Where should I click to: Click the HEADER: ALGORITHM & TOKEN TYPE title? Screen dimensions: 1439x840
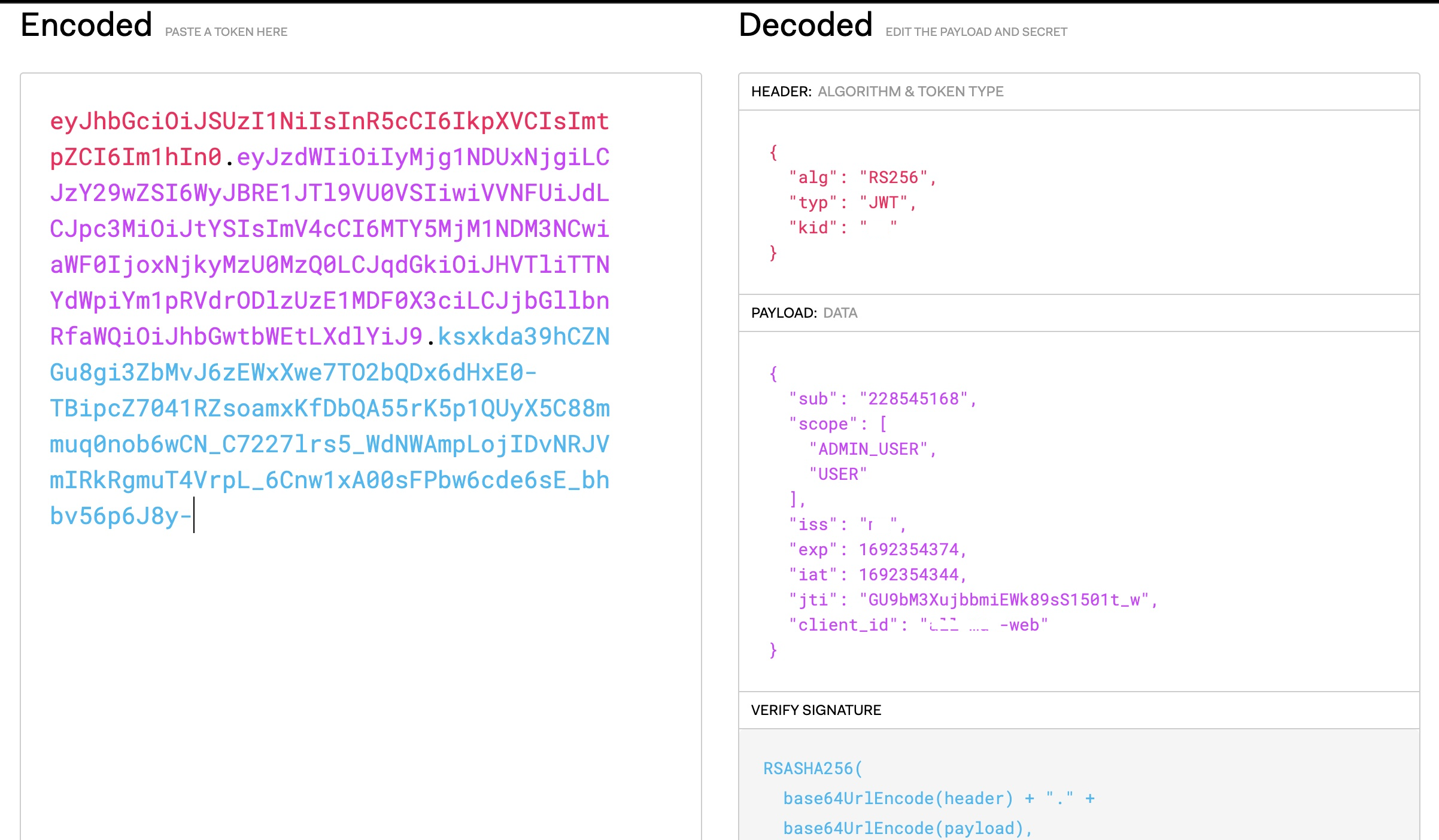[878, 92]
